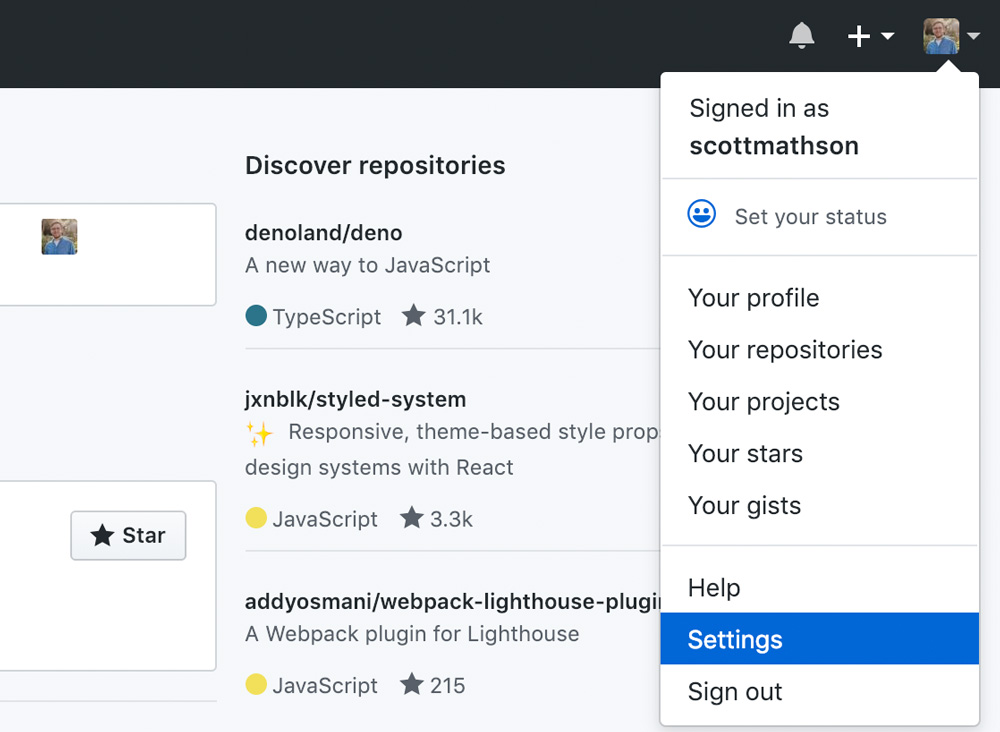Collapse the user menu dropdown arrow
Screen dimensions: 1000x732
973,36
